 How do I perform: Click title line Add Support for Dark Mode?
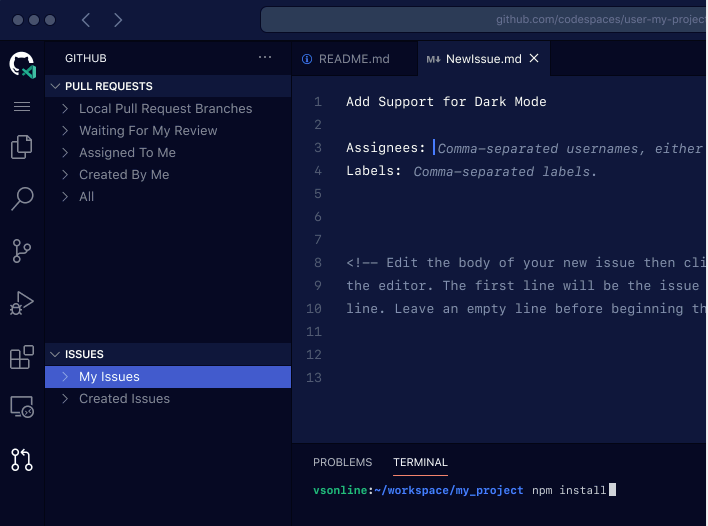(x=446, y=102)
